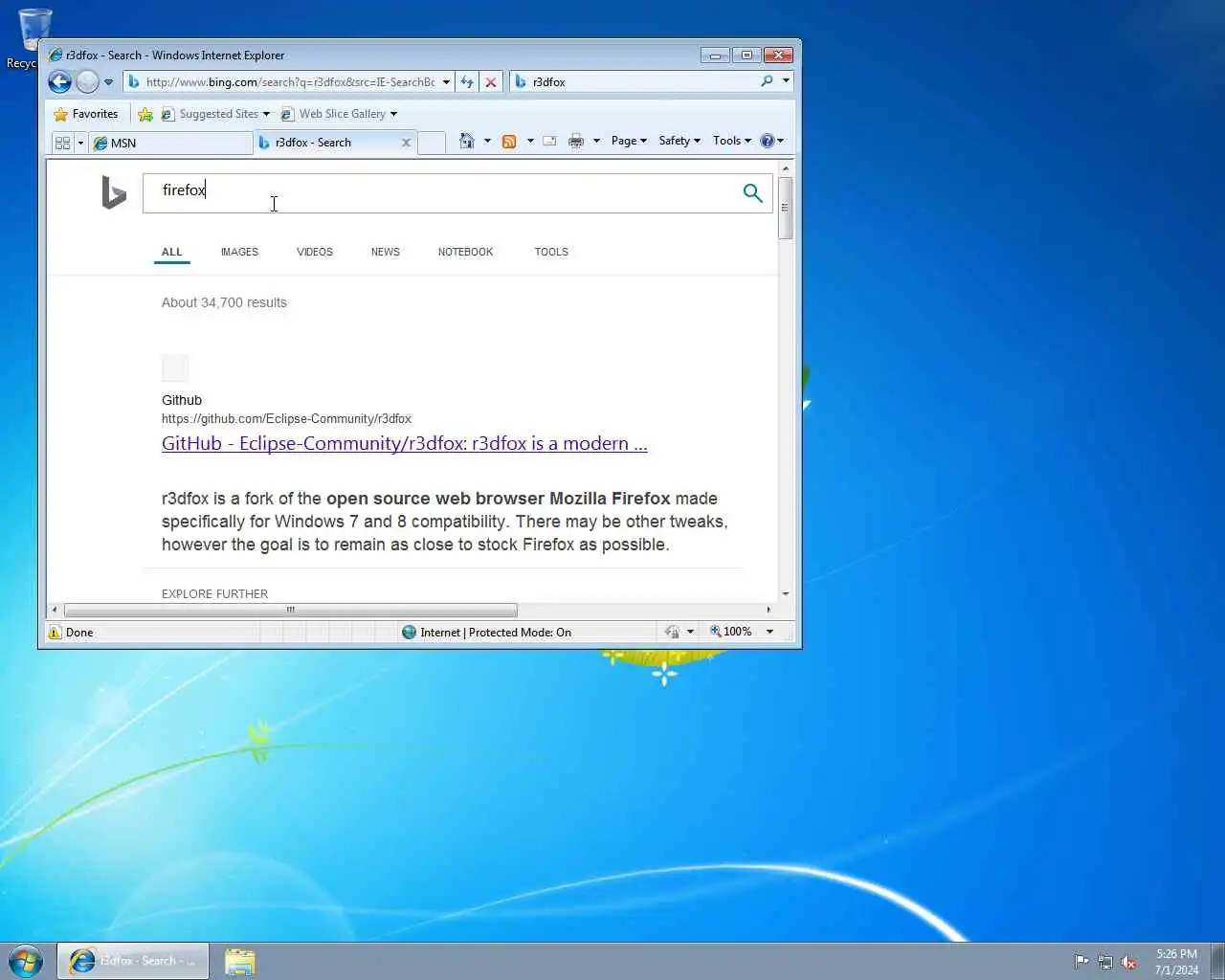Click the 100% zoom level button
1225x980 pixels.
coord(731,632)
